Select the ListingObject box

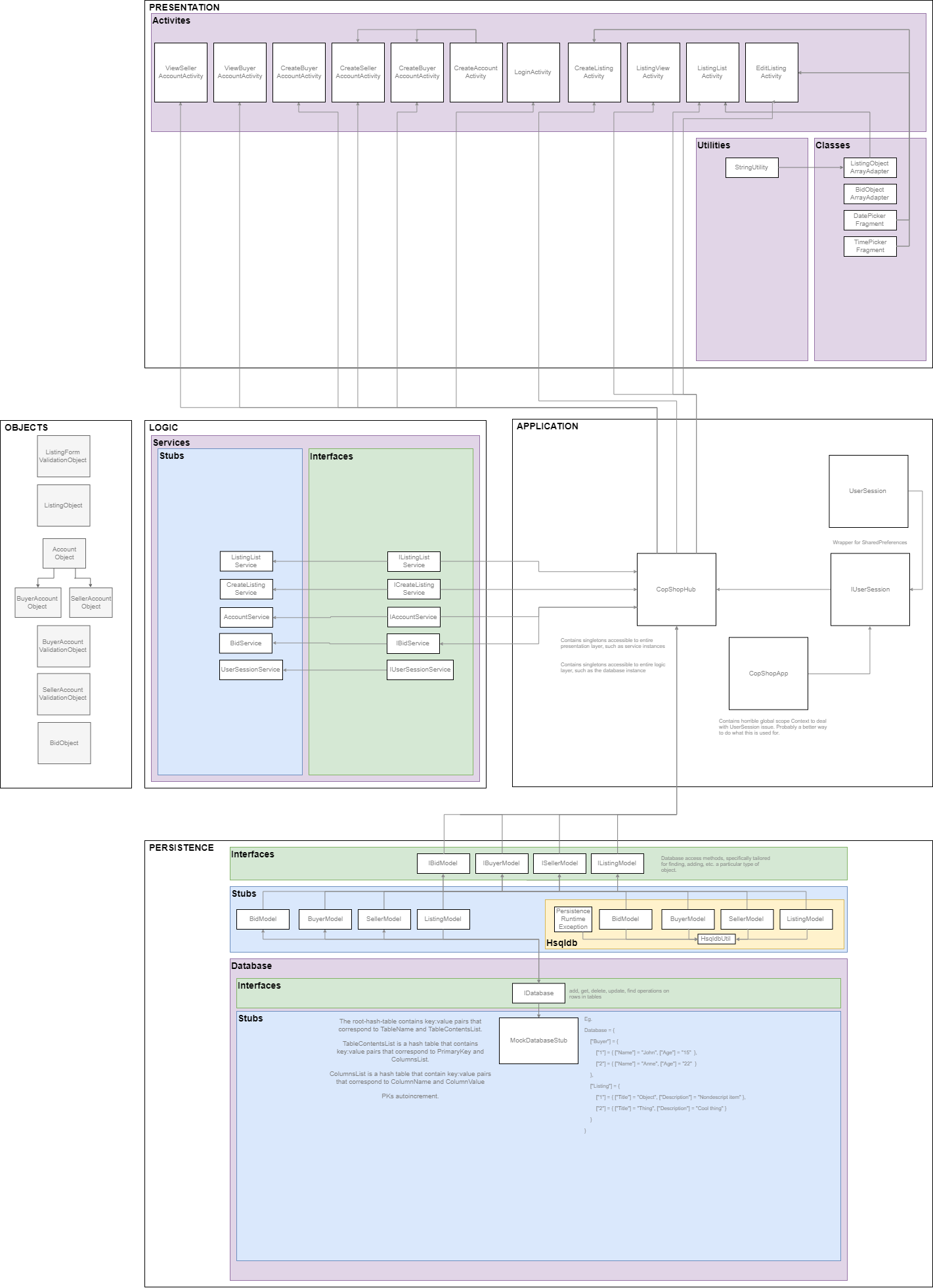coord(64,505)
